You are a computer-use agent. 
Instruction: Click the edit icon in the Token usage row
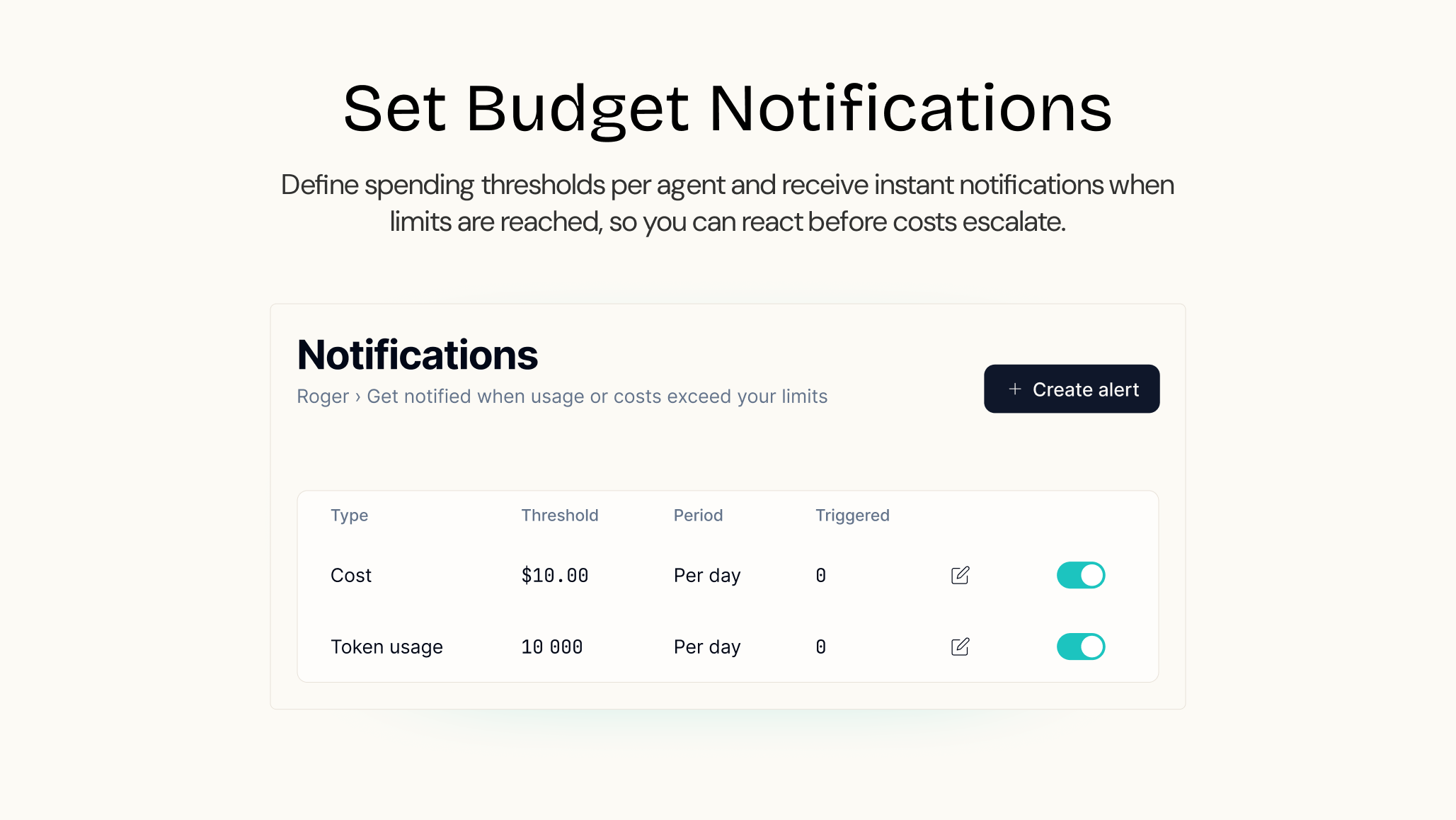pos(960,646)
